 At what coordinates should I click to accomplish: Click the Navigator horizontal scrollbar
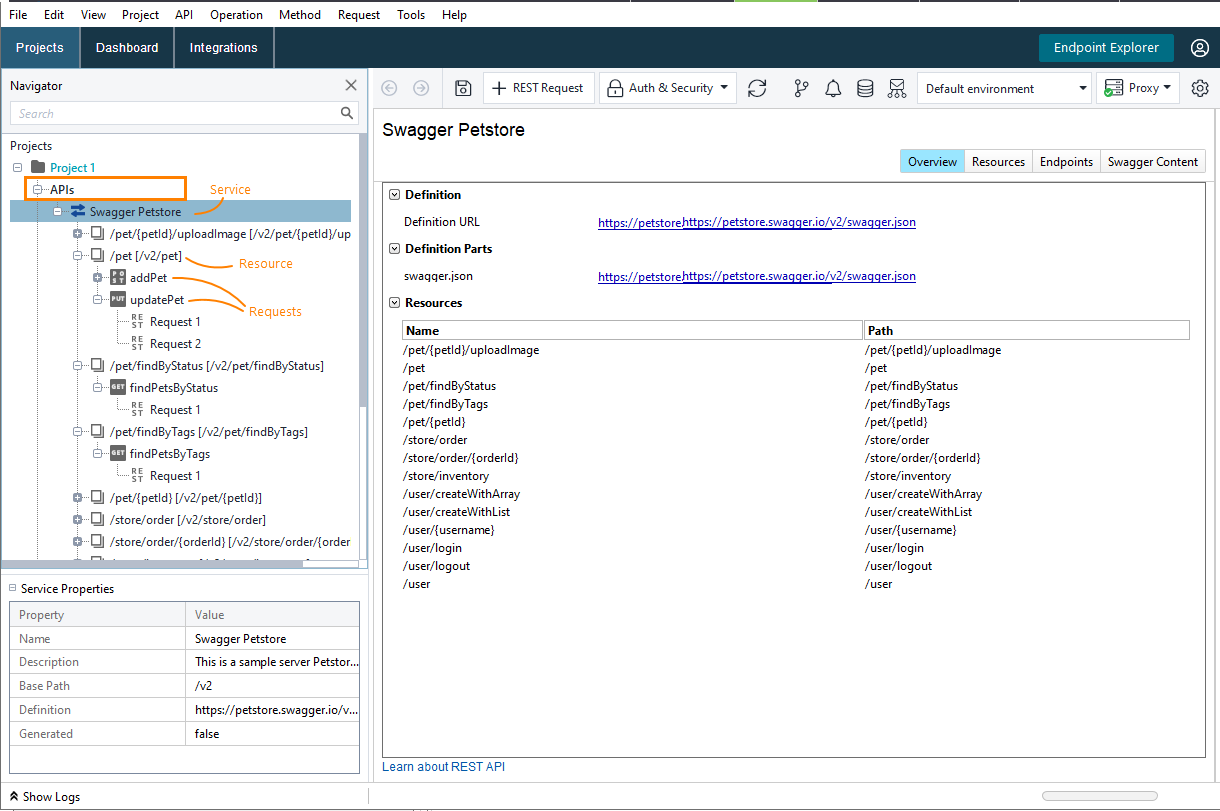point(153,564)
